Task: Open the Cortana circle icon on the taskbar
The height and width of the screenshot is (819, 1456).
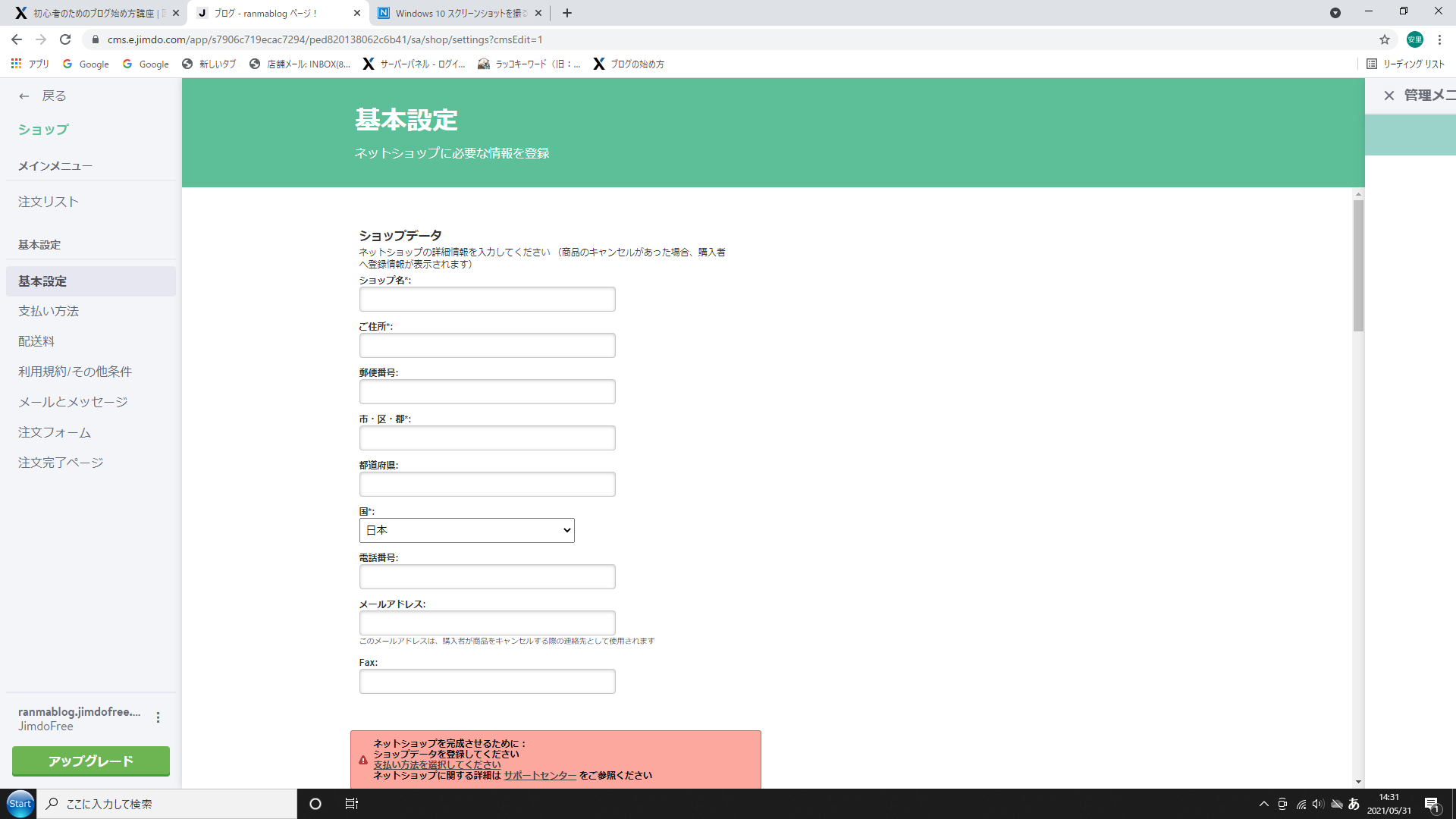Action: point(315,804)
